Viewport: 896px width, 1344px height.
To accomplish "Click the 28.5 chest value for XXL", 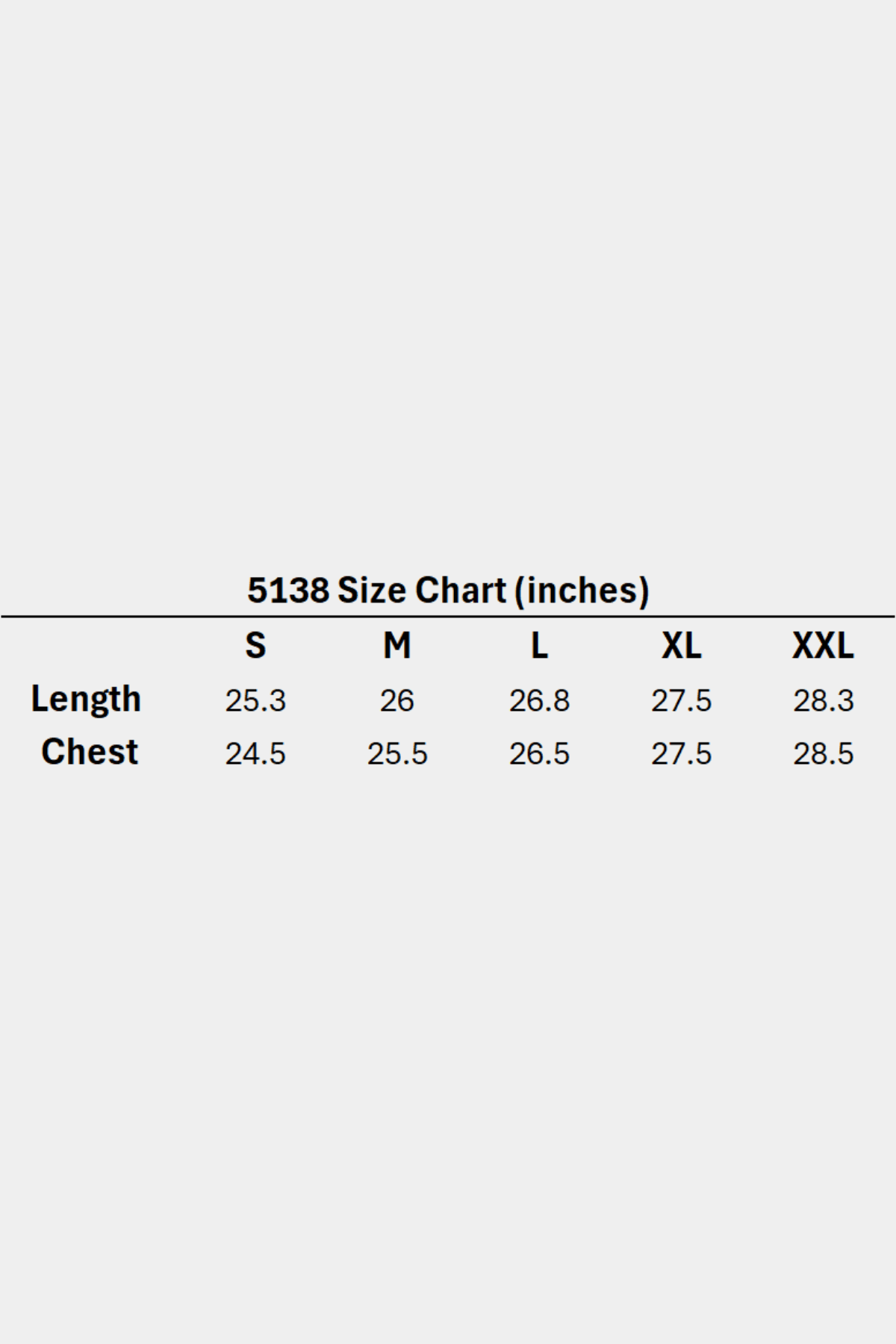I will click(x=823, y=754).
